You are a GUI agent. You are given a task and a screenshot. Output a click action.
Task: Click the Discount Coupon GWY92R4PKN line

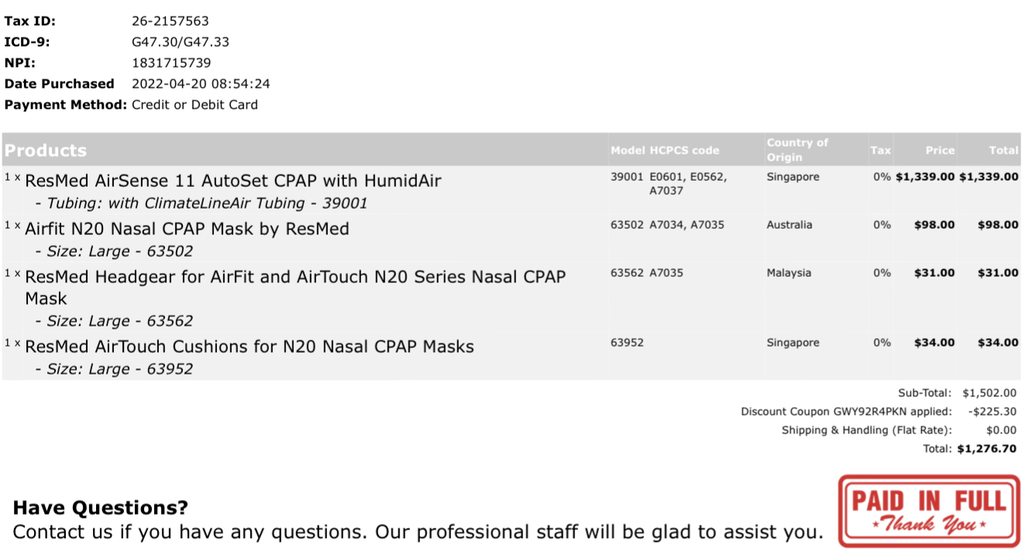[846, 412]
